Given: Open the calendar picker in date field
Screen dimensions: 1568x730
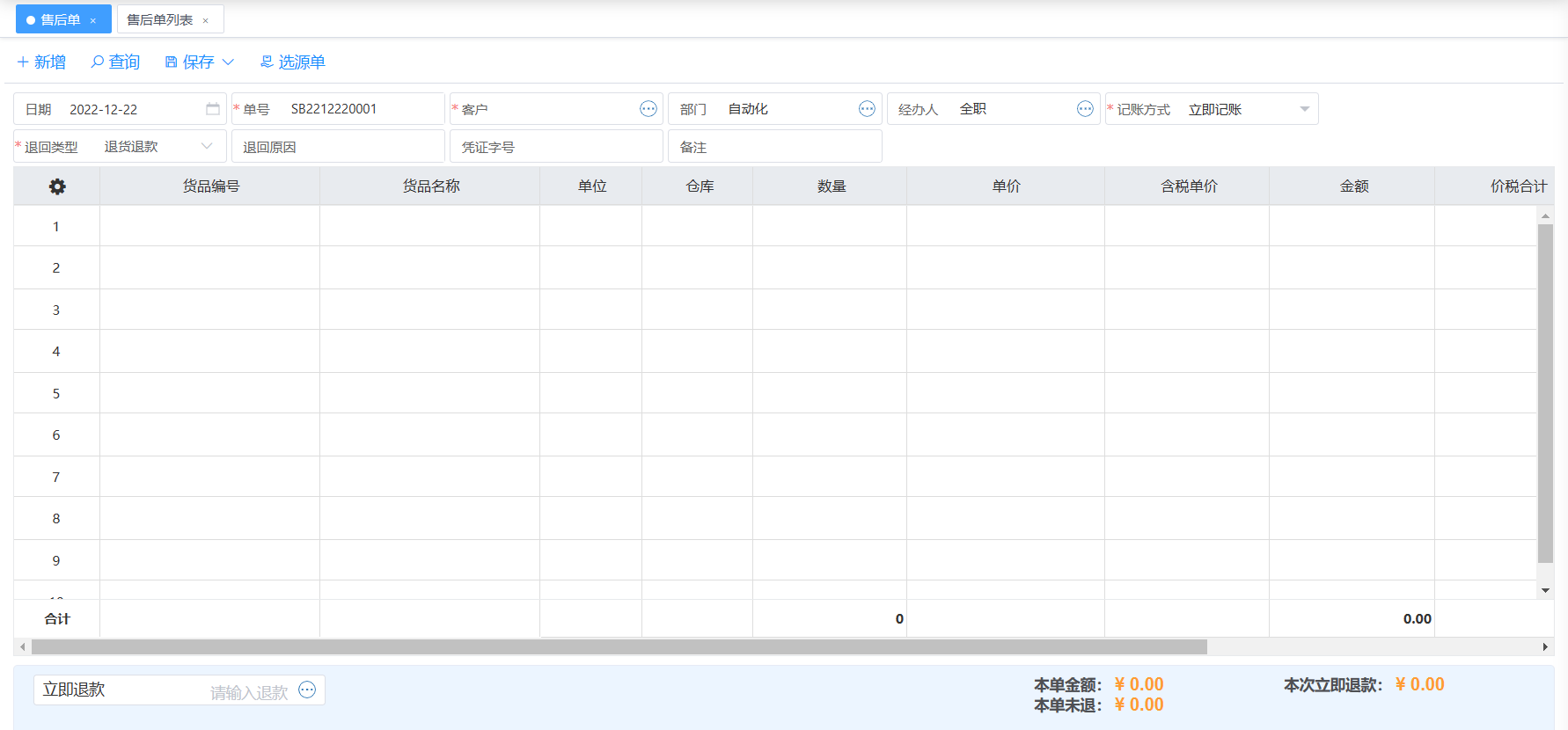Looking at the screenshot, I should (213, 109).
